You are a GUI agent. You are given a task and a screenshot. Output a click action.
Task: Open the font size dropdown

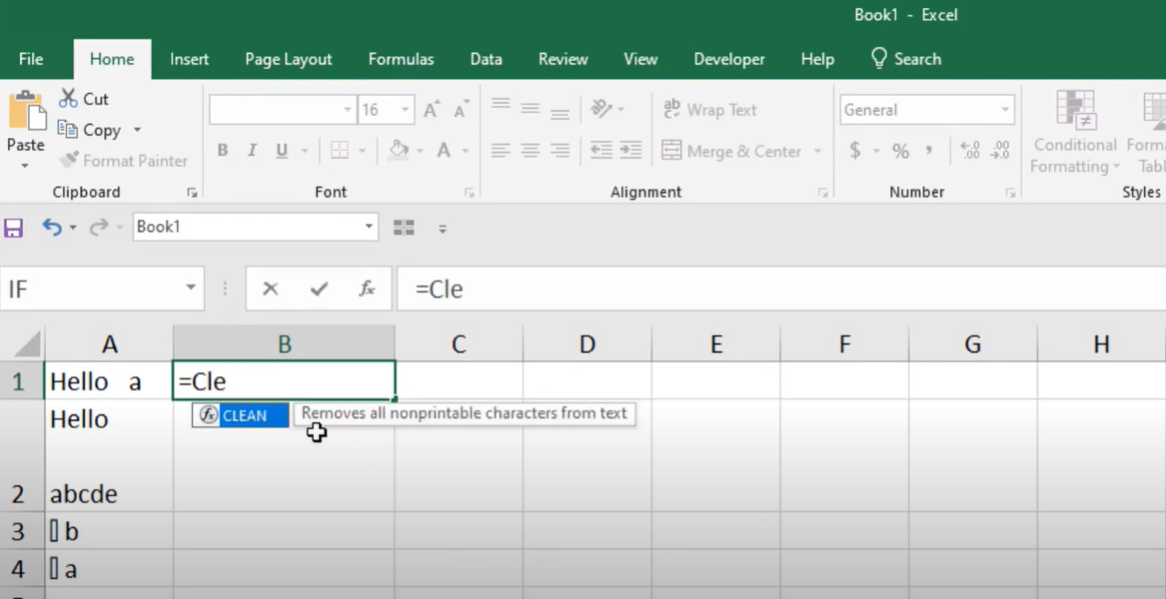(x=405, y=110)
